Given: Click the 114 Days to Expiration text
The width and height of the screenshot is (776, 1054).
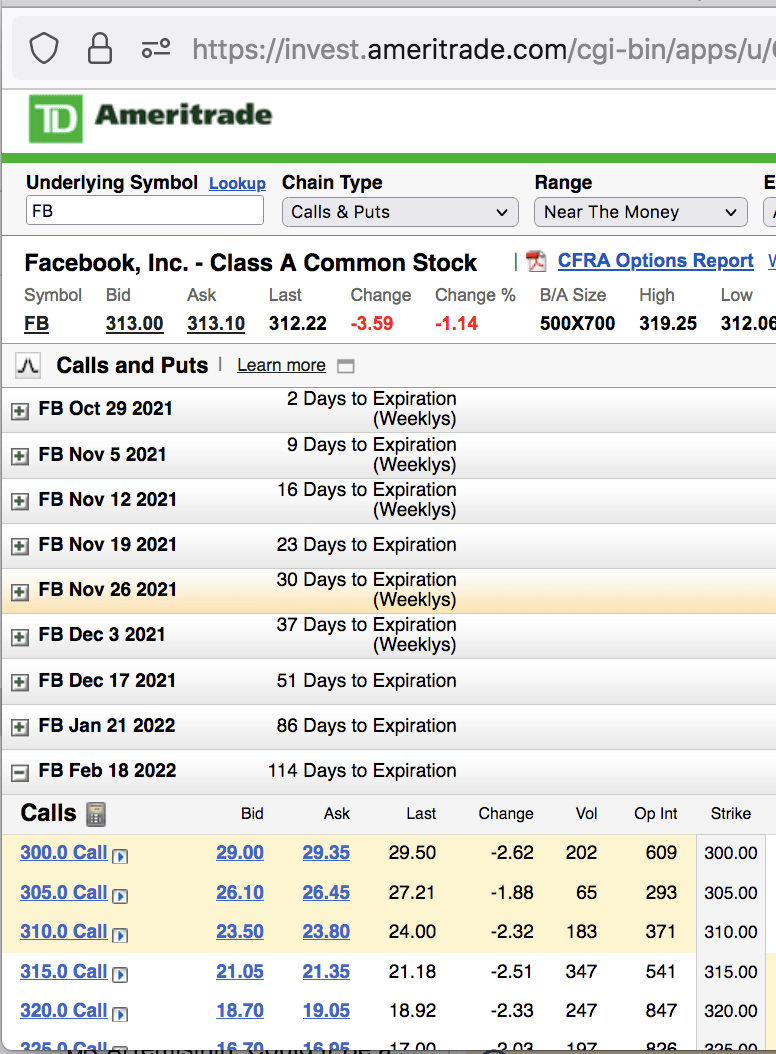Looking at the screenshot, I should 362,771.
